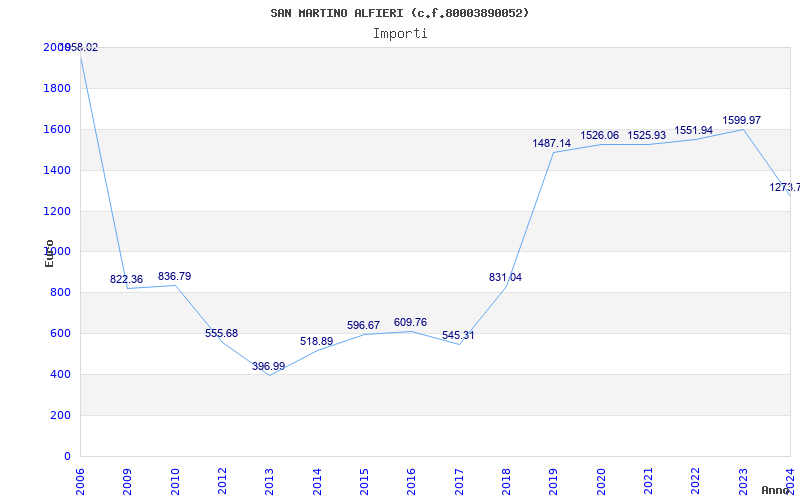Click the 1200 y-axis tick label

click(57, 211)
